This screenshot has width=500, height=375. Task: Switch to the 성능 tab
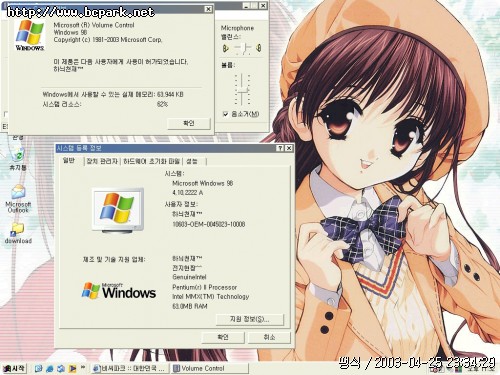click(x=192, y=162)
